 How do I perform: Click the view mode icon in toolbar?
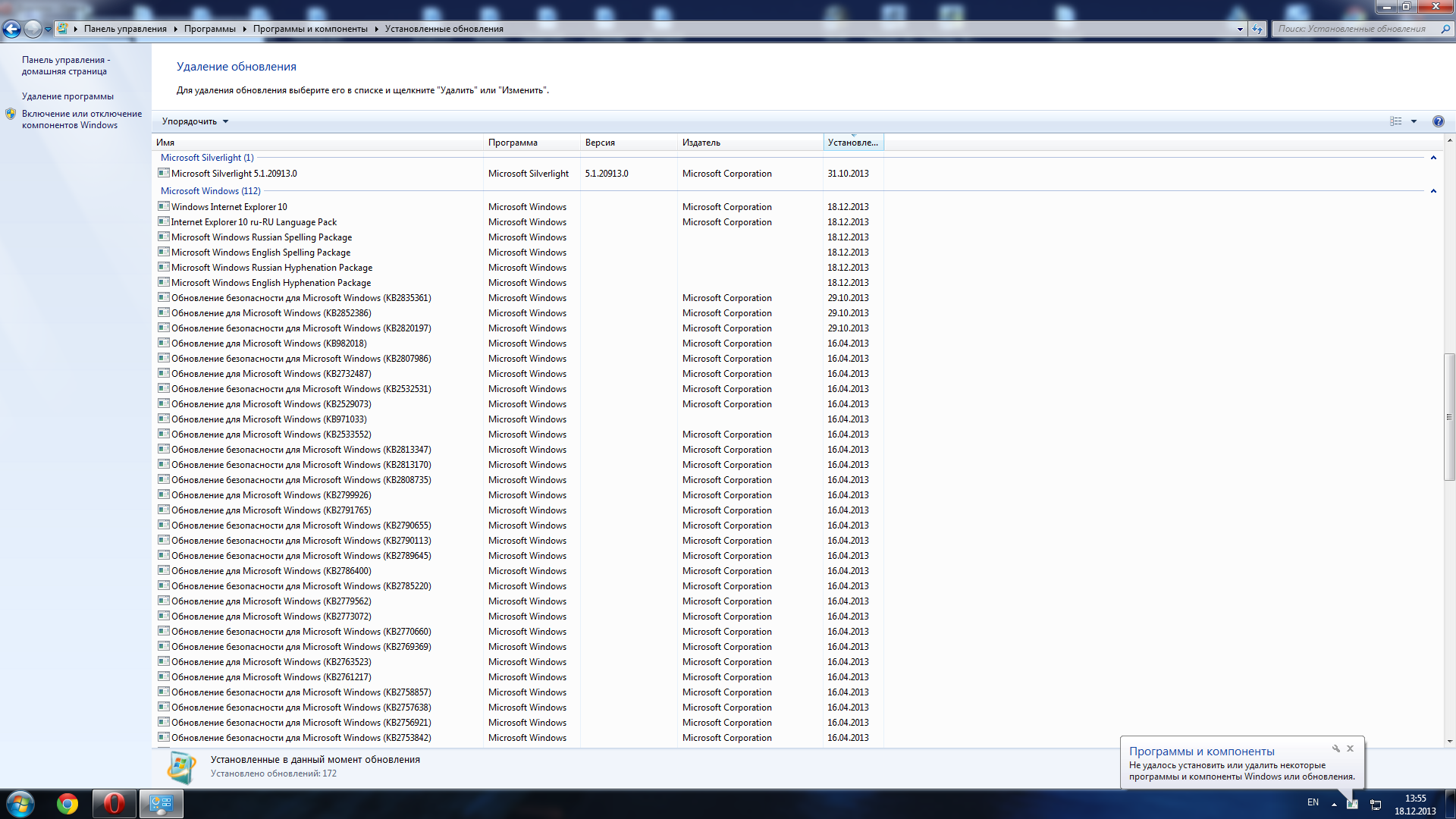click(x=1395, y=121)
